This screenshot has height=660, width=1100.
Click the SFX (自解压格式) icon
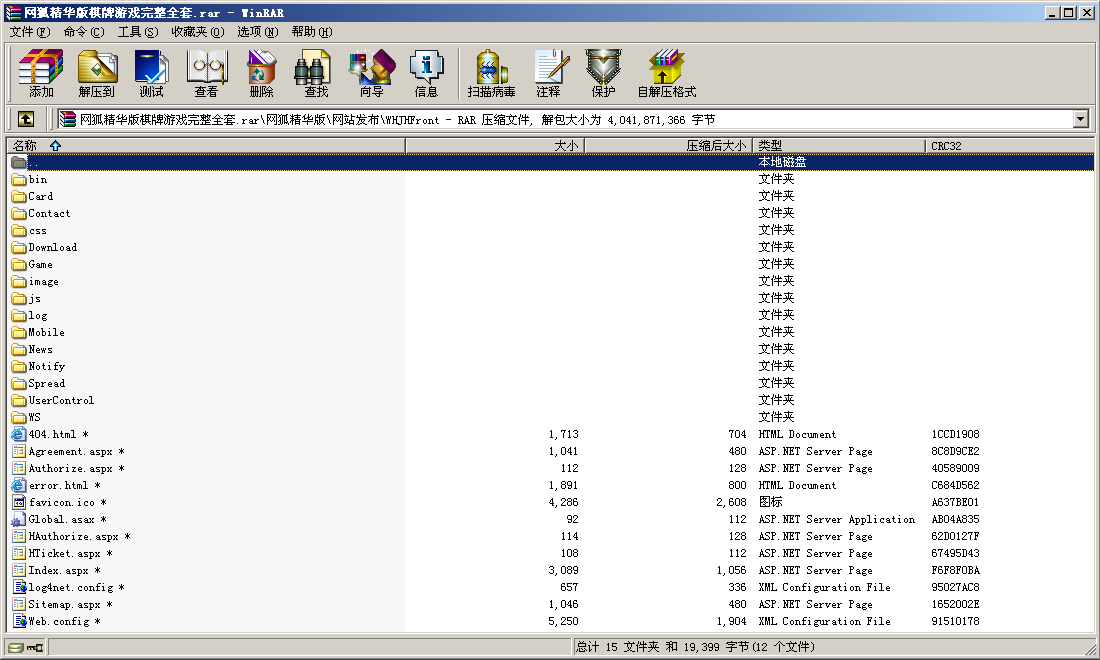[666, 74]
